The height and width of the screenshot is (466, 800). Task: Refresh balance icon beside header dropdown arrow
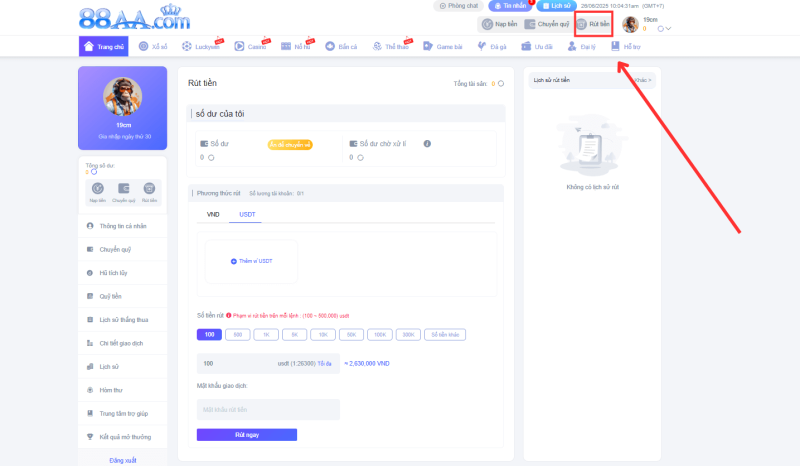click(x=661, y=29)
